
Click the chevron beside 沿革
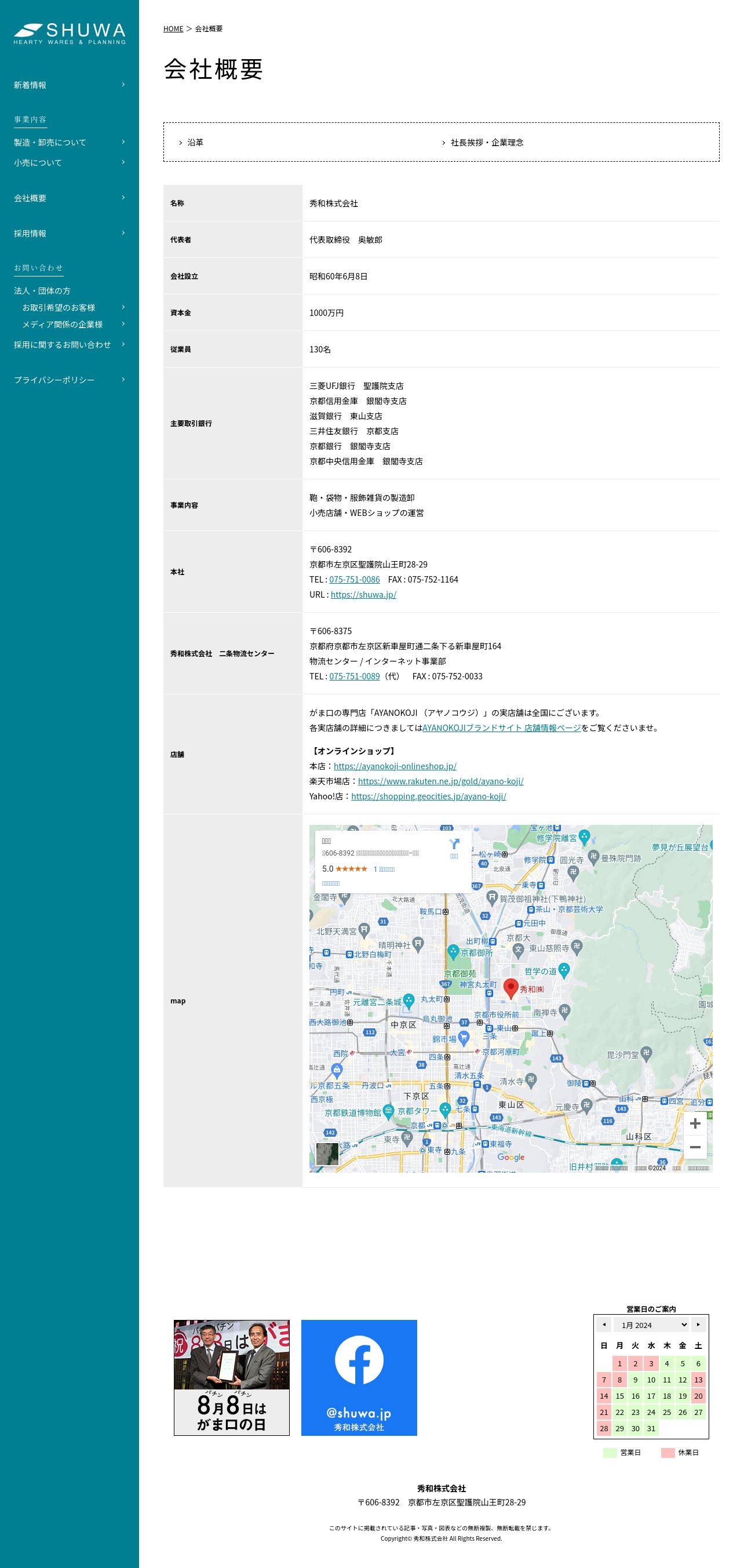181,143
